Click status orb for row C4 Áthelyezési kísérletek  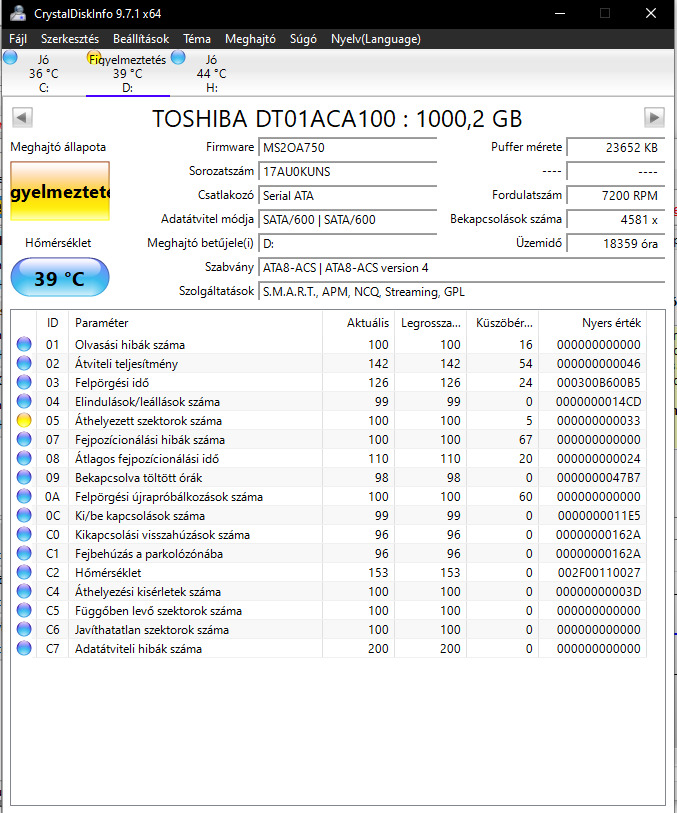(24, 592)
